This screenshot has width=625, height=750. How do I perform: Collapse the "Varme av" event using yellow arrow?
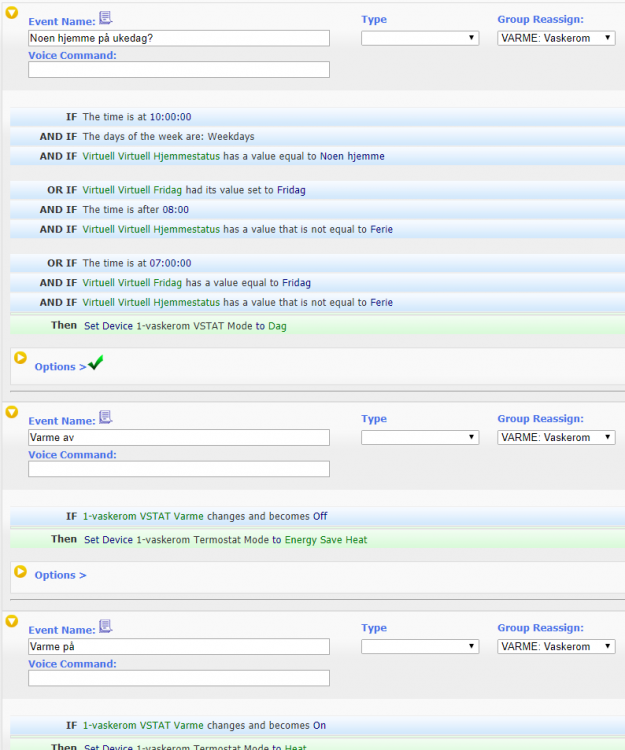coord(12,412)
